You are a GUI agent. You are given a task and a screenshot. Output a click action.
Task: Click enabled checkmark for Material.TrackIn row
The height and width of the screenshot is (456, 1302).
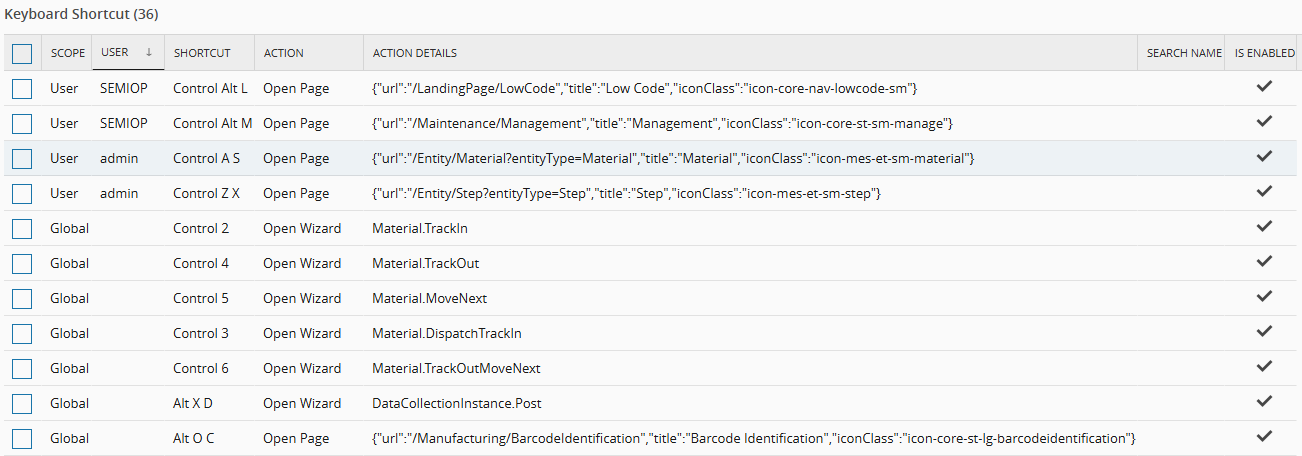[x=1264, y=227]
